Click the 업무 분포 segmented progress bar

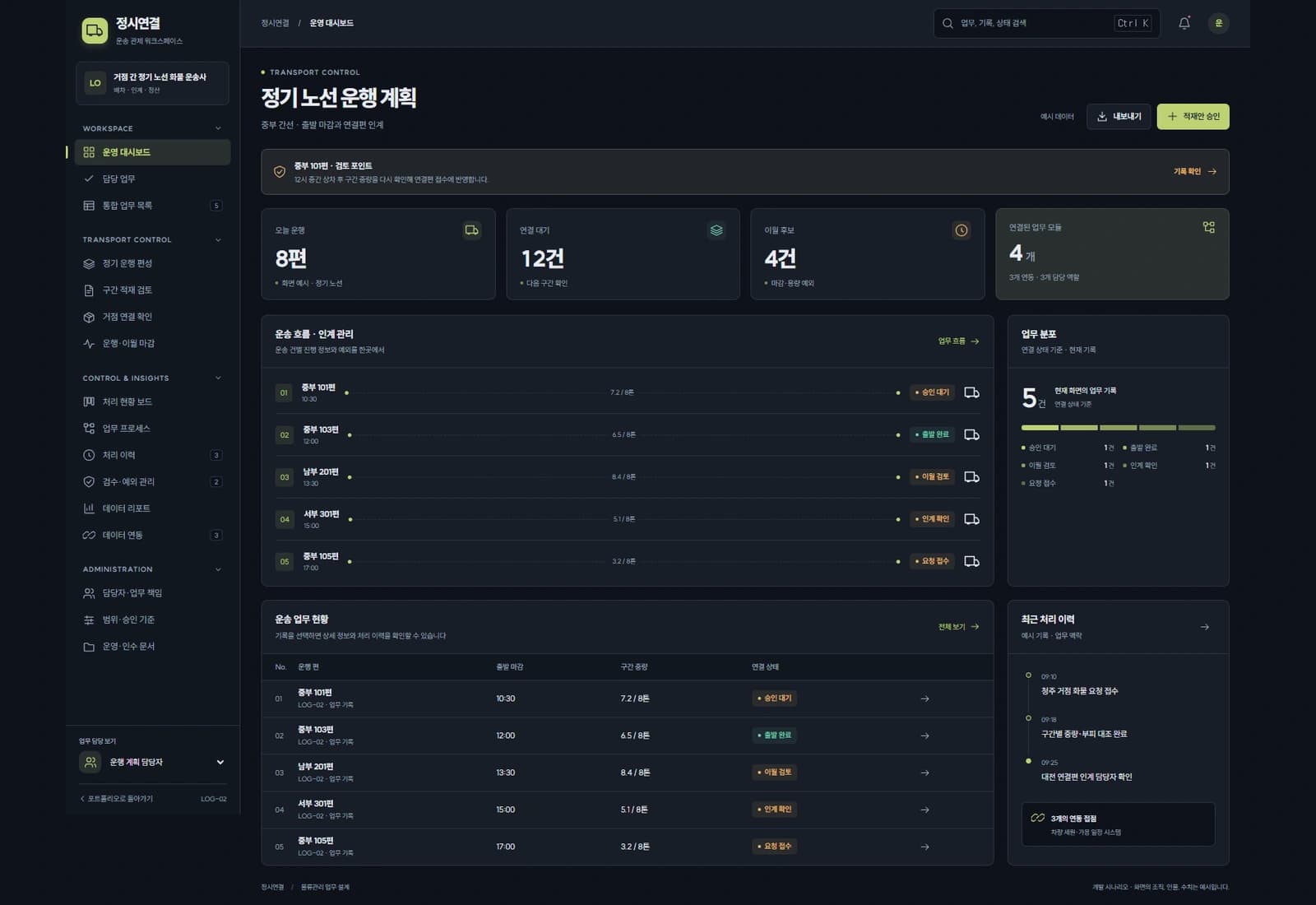click(1118, 428)
